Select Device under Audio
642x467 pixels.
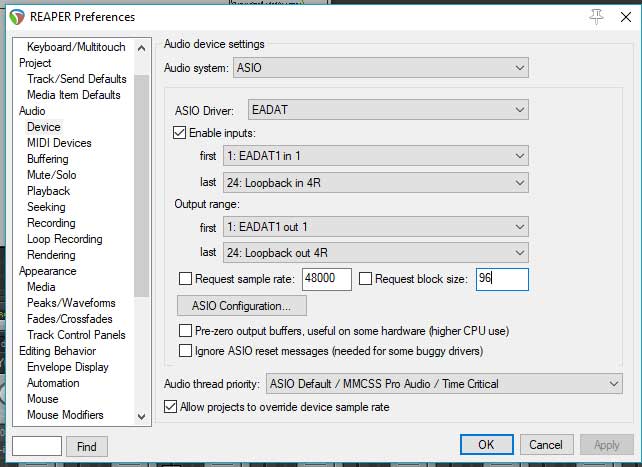click(44, 126)
